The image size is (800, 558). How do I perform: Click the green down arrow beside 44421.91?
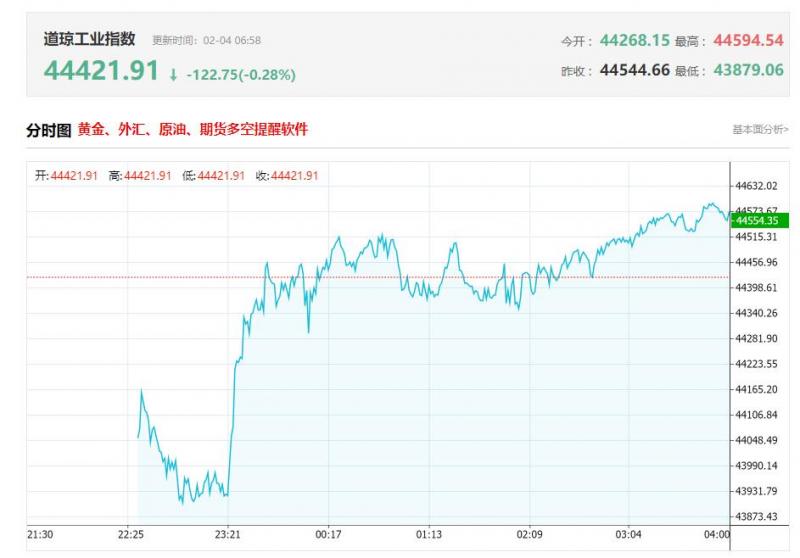tap(173, 74)
